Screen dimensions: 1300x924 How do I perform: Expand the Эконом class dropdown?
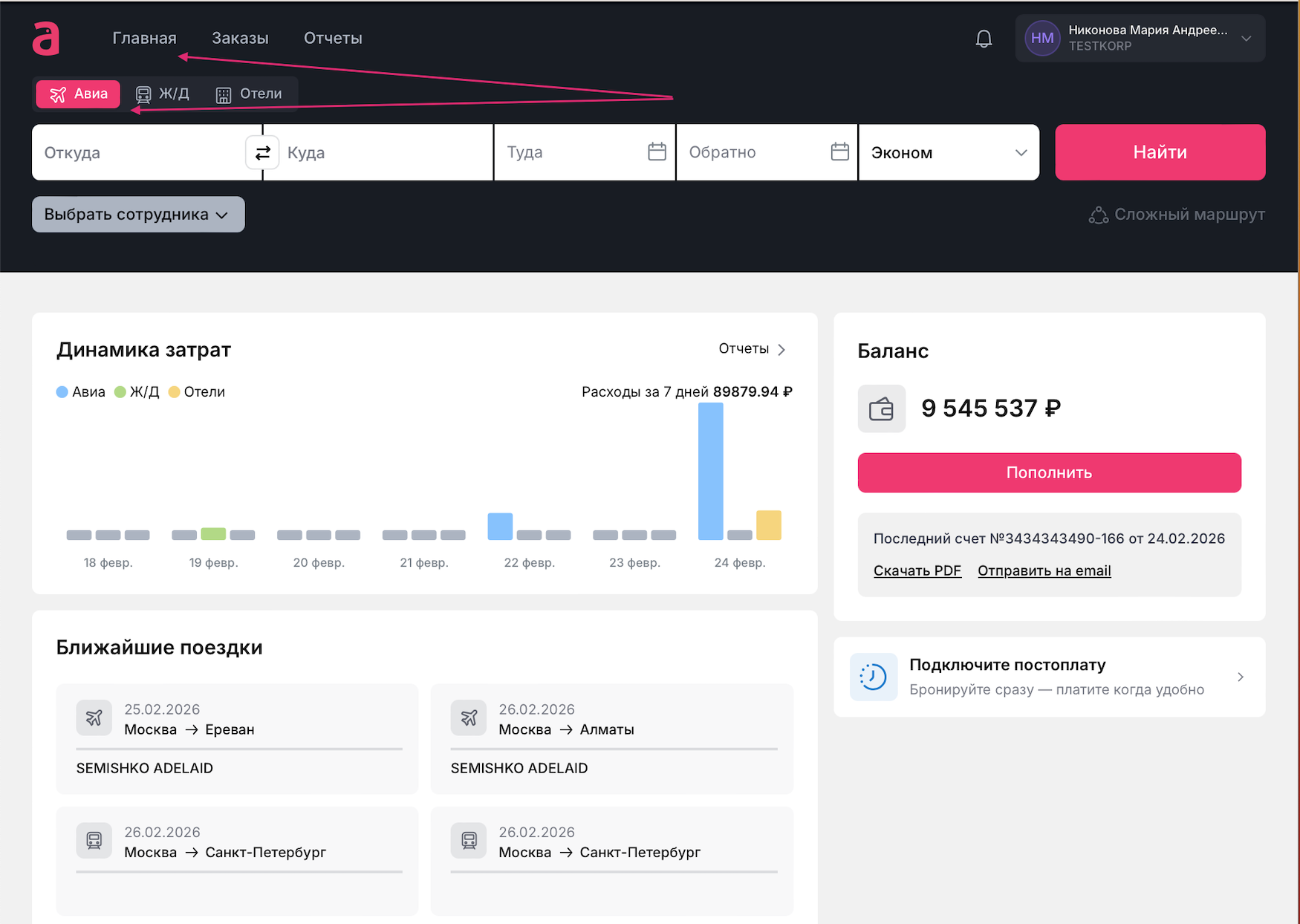coord(948,152)
